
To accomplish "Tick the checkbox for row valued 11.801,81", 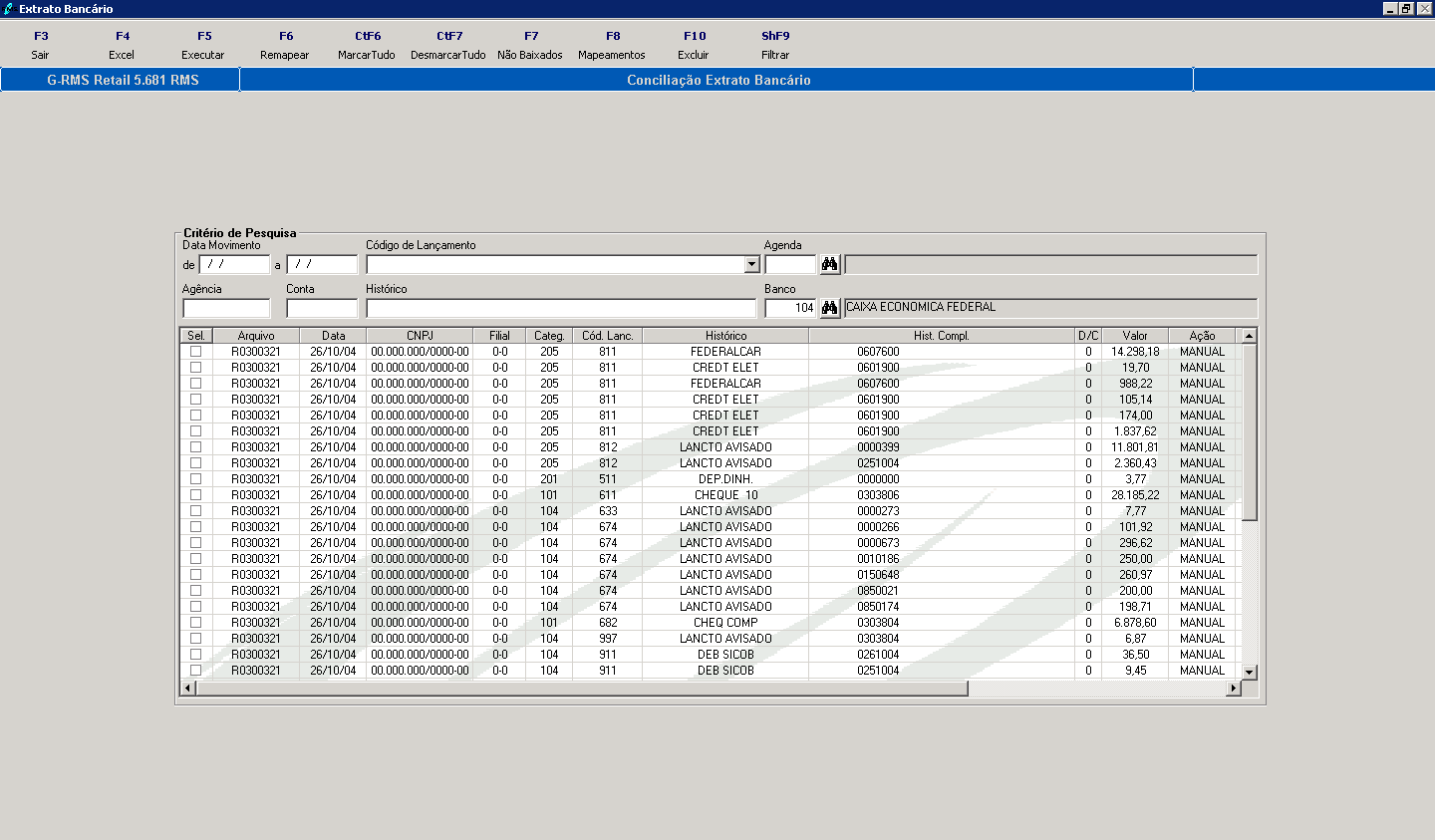I will [x=195, y=446].
